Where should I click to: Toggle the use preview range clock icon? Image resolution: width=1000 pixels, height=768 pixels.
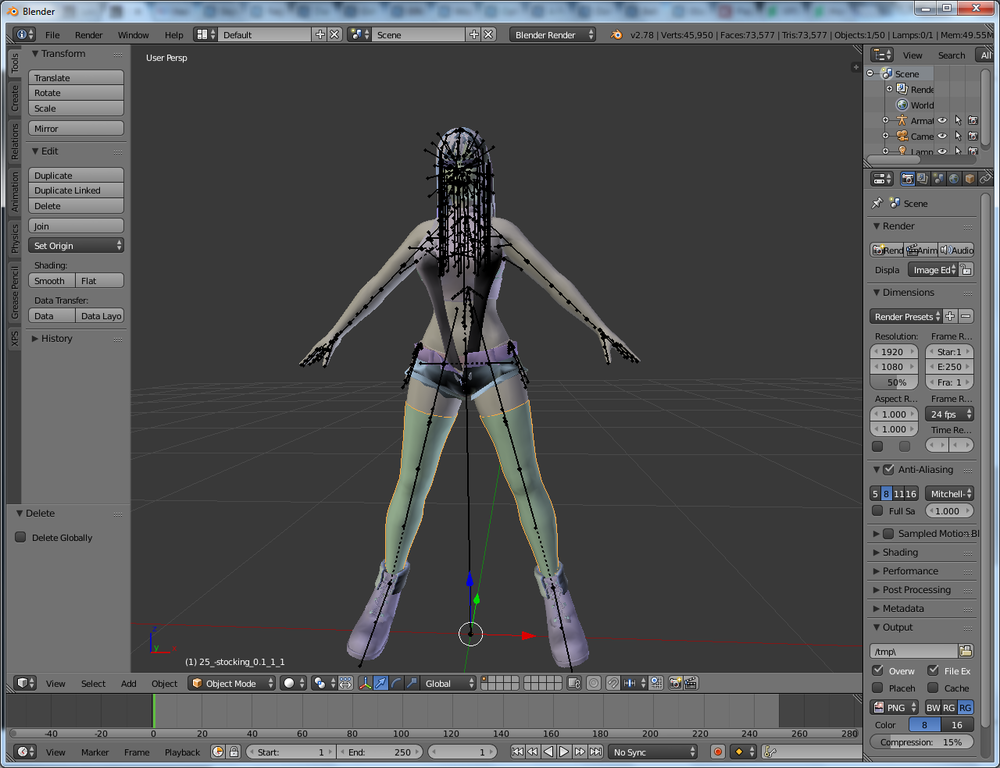[218, 752]
